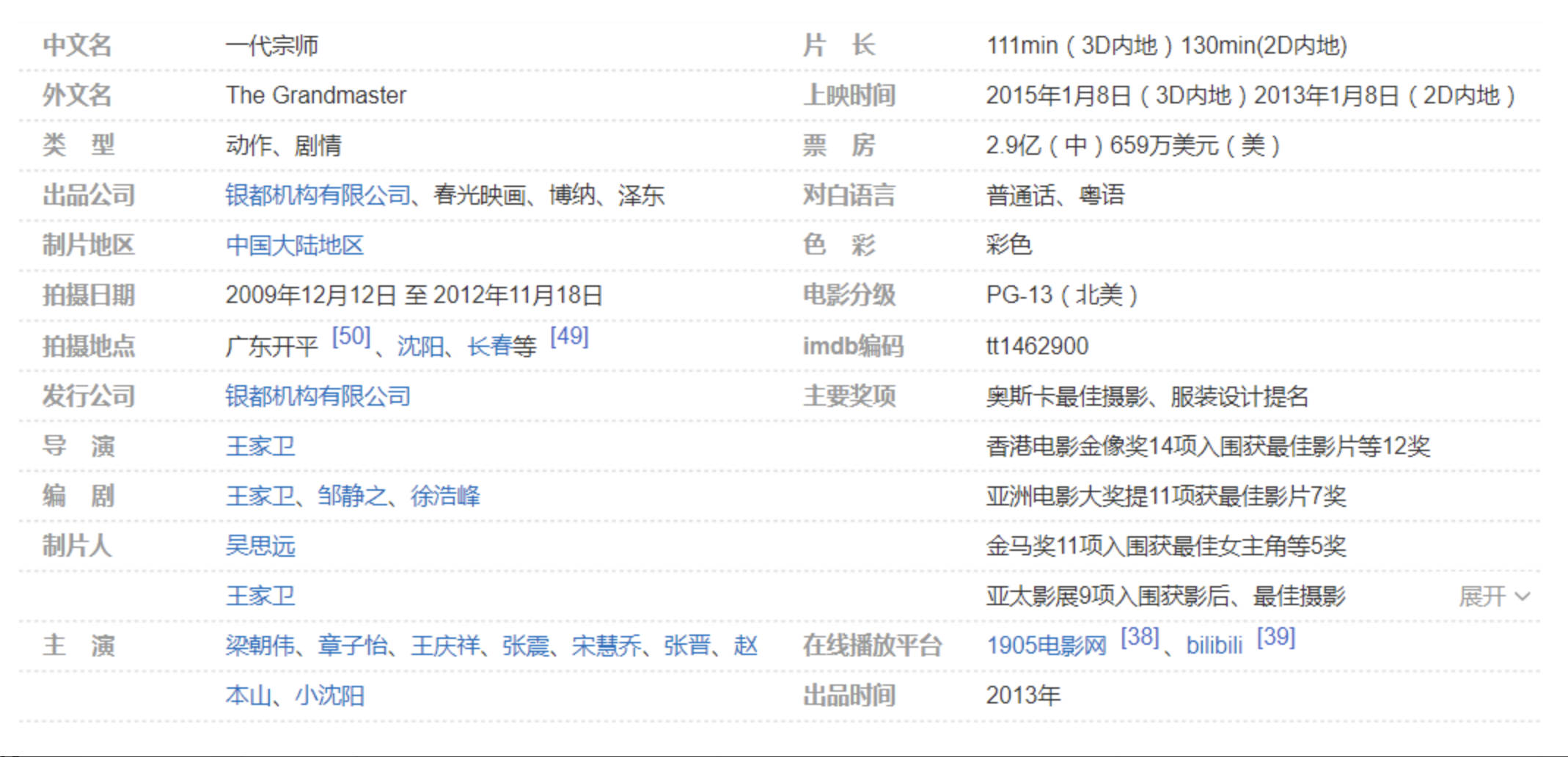1568x757 pixels.
Task: Open citation [49] after 长春等
Action: [x=569, y=337]
